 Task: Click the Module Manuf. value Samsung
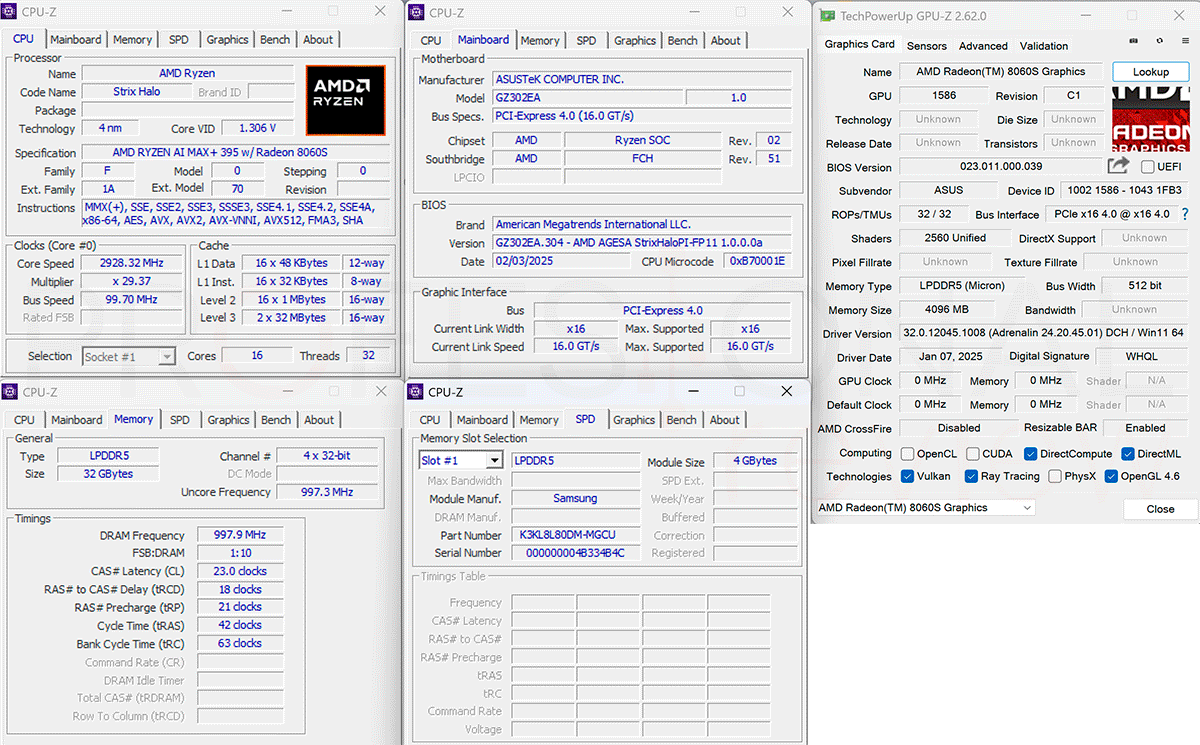point(575,498)
